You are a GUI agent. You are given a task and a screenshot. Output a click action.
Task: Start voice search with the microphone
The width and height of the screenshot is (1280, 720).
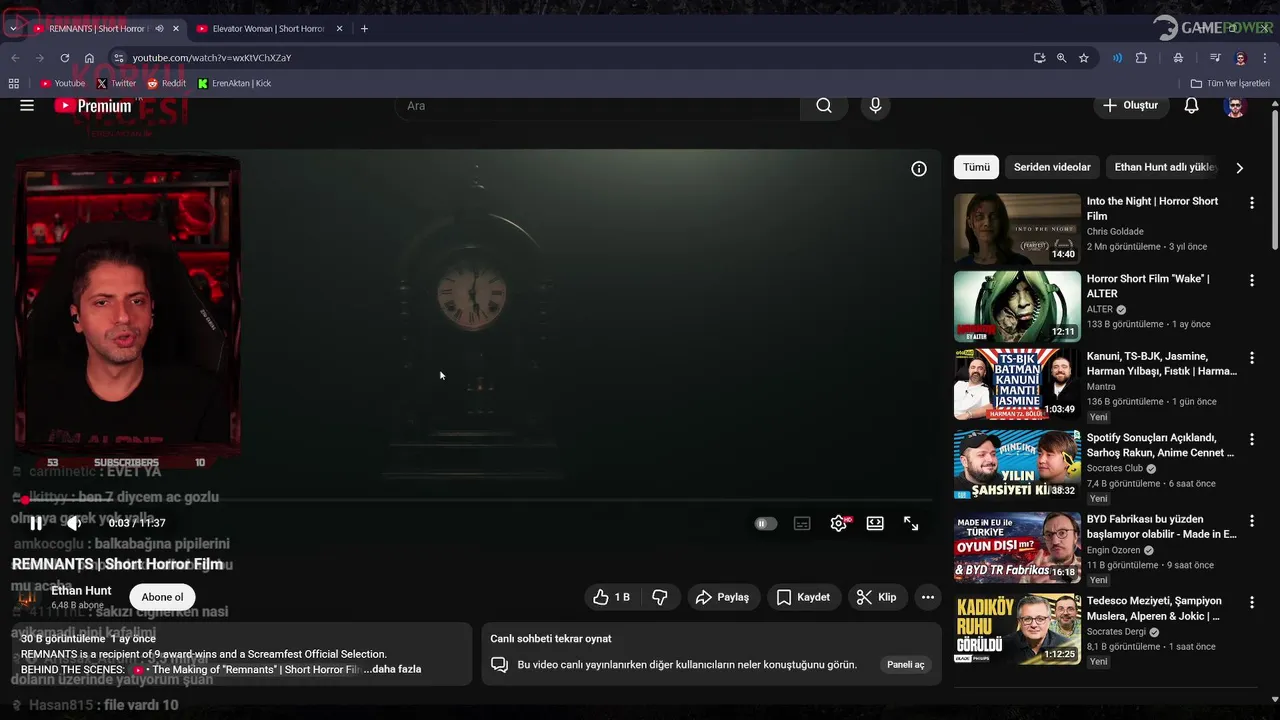(875, 105)
